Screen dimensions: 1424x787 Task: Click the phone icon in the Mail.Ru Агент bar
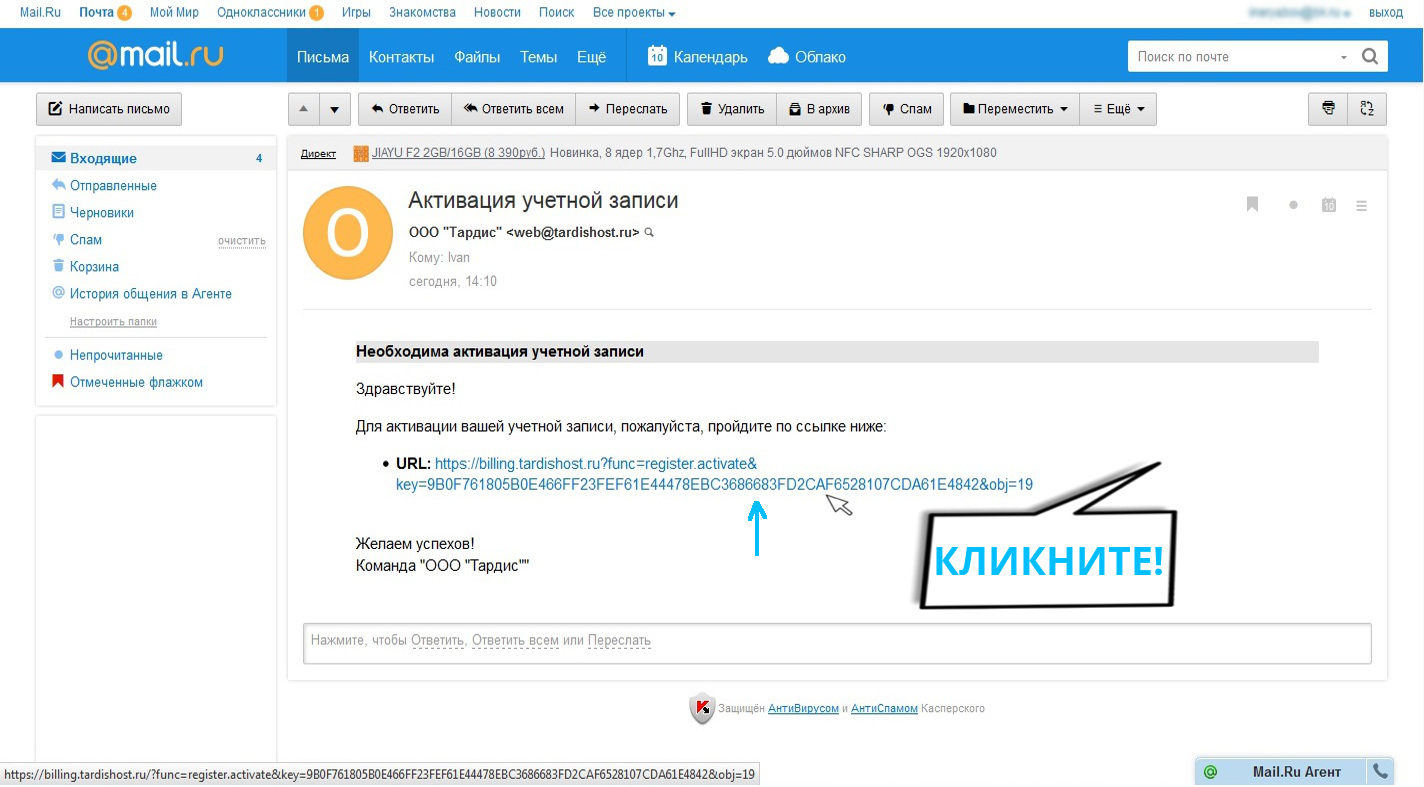[x=1381, y=772]
